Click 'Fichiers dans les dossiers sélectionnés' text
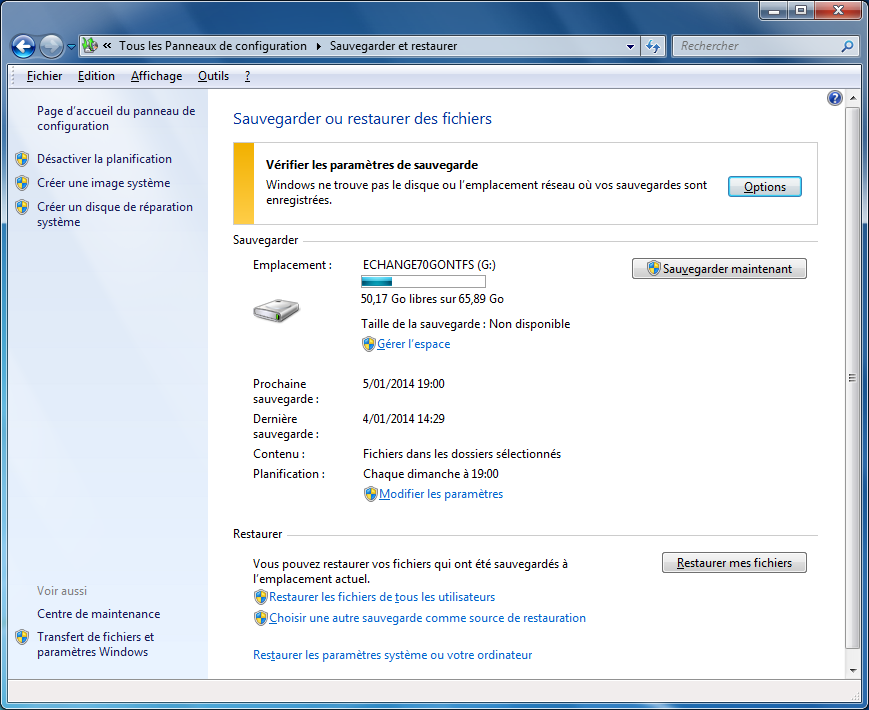 [x=462, y=454]
